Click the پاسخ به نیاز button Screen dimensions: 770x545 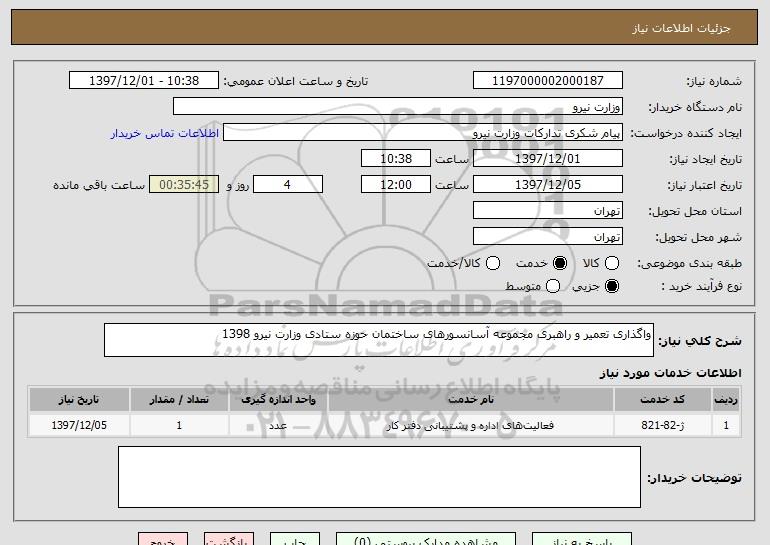pos(582,539)
